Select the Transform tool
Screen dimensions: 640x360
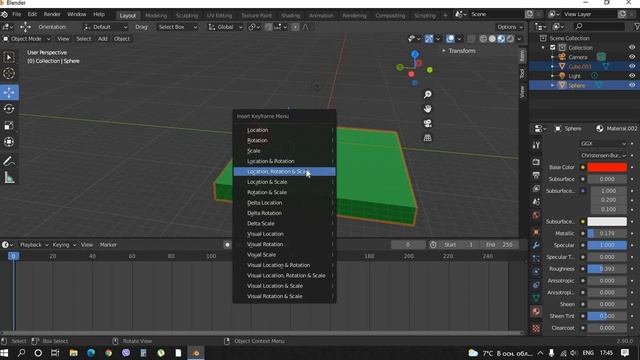9,142
